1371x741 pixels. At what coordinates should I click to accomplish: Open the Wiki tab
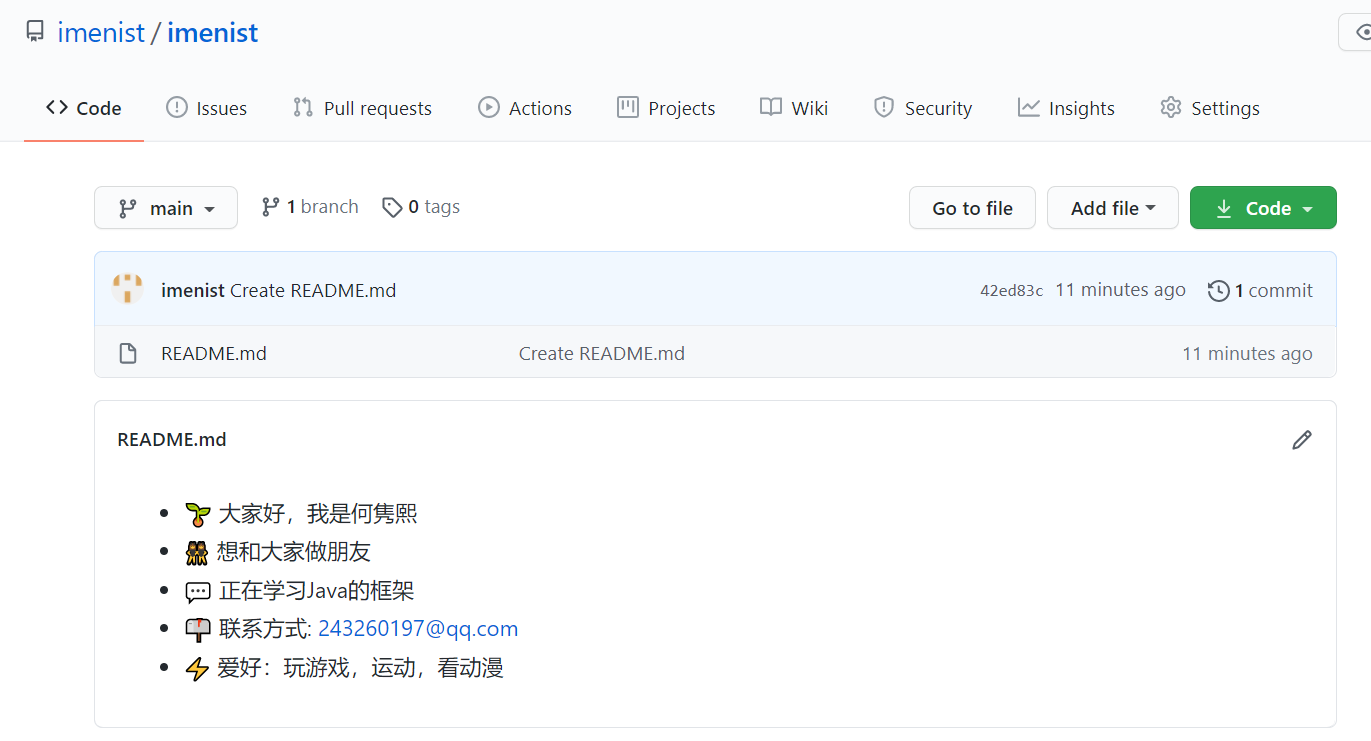coord(794,108)
